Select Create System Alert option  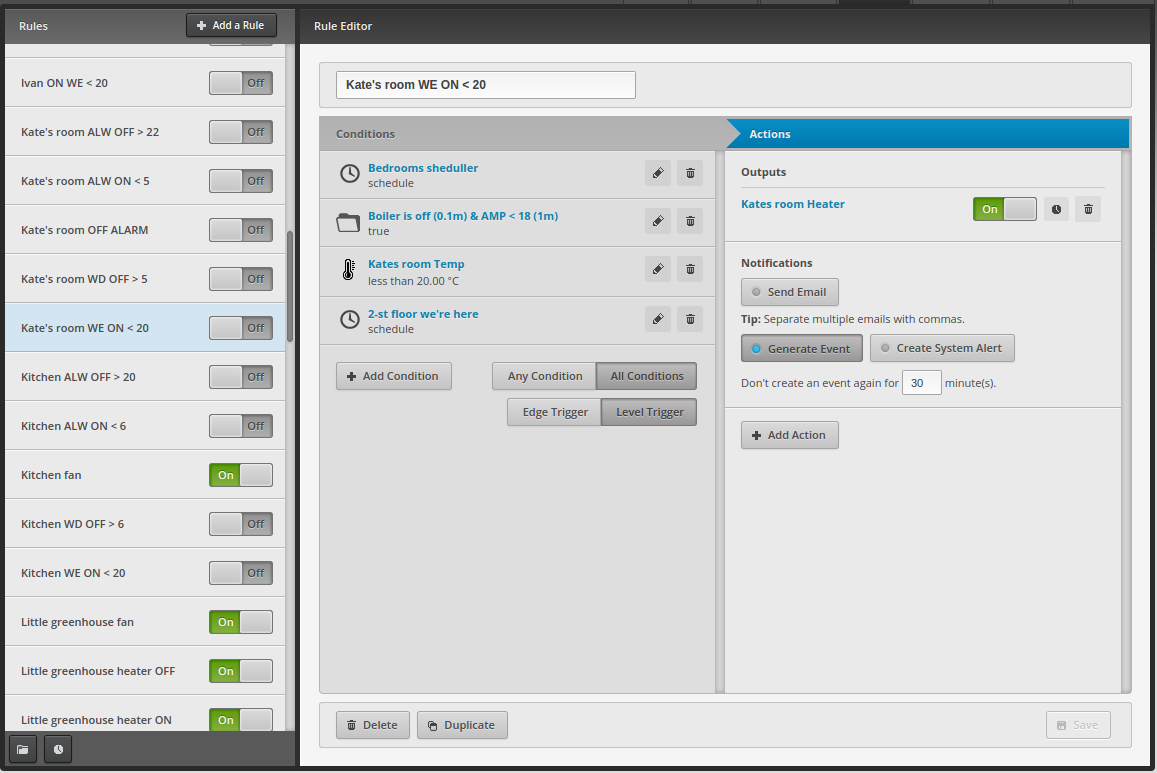tap(942, 348)
